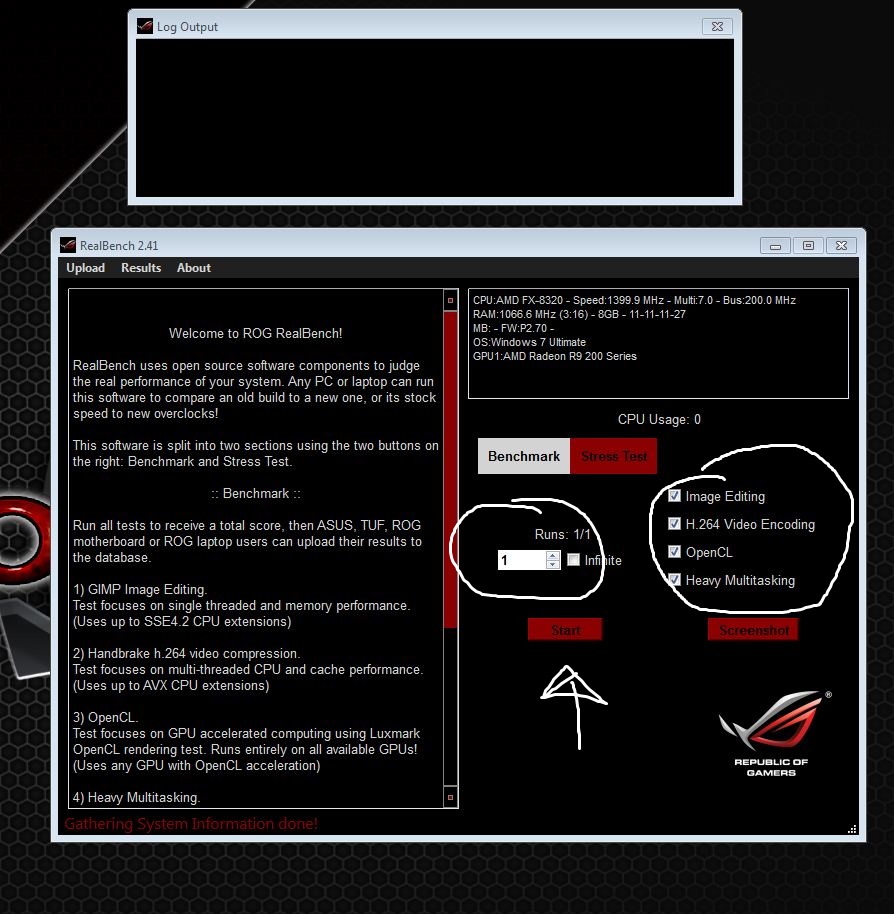Switch to the Stress Test tab
The image size is (894, 914).
point(614,456)
